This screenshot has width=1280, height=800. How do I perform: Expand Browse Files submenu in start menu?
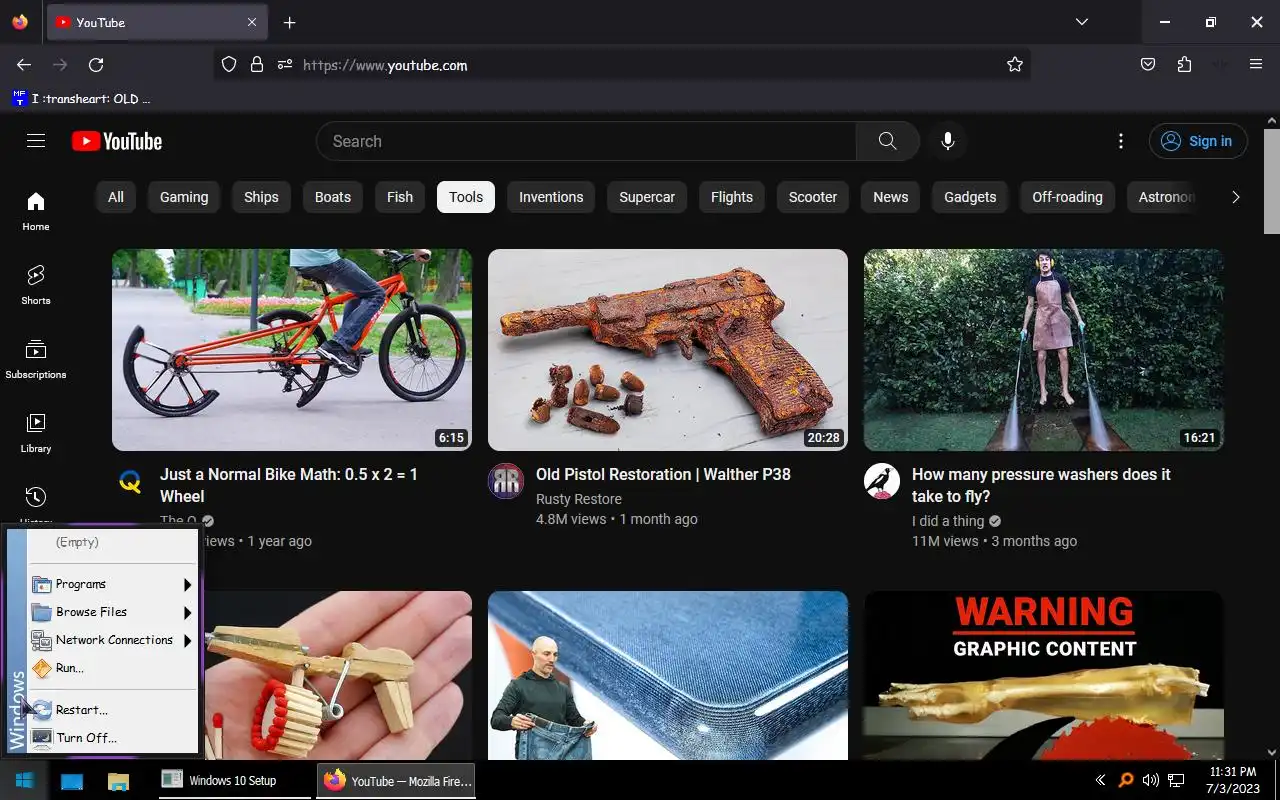(x=111, y=612)
